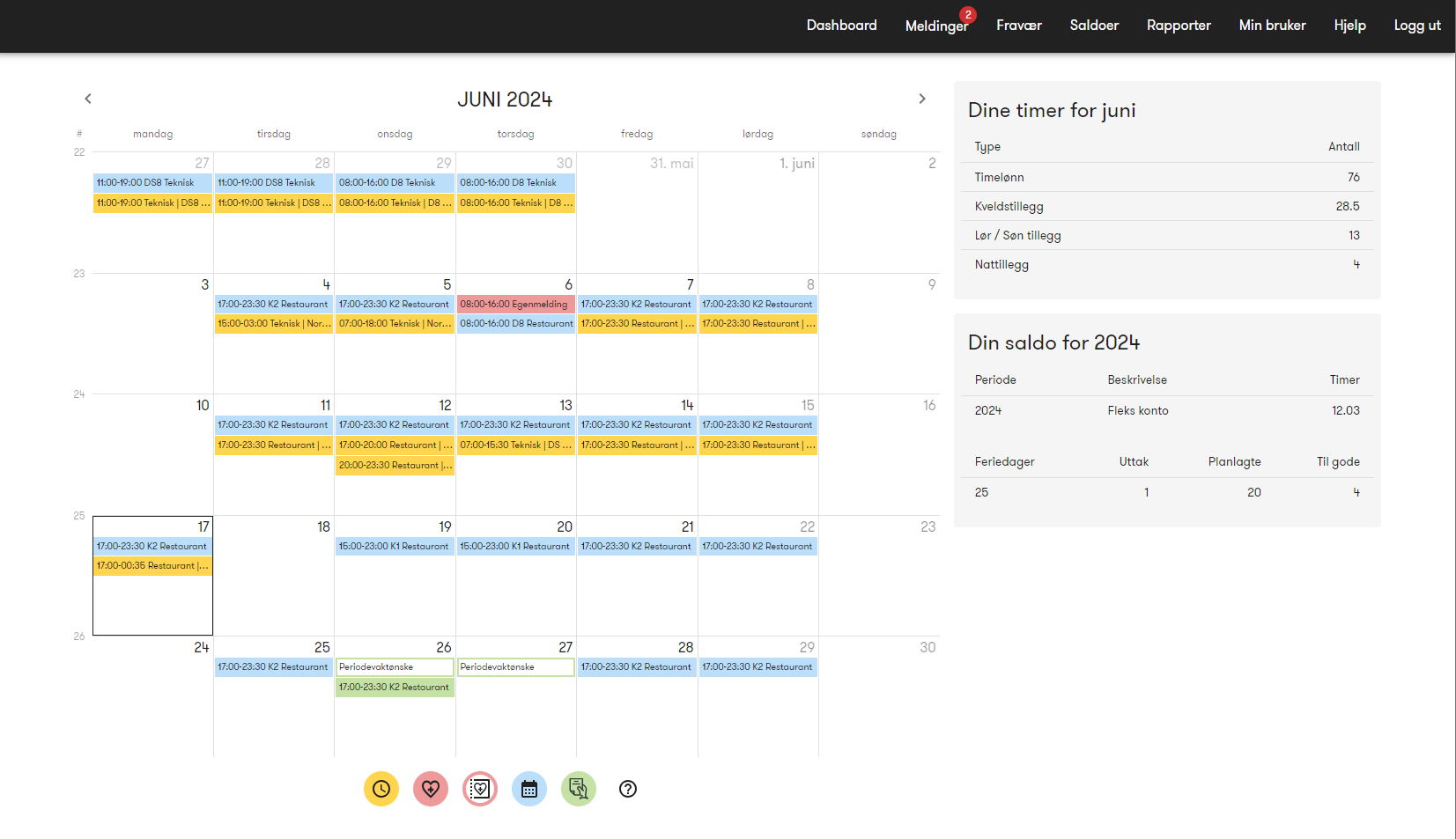The height and width of the screenshot is (839, 1456).
Task: Select day 10 in the calendar
Action: [x=152, y=454]
